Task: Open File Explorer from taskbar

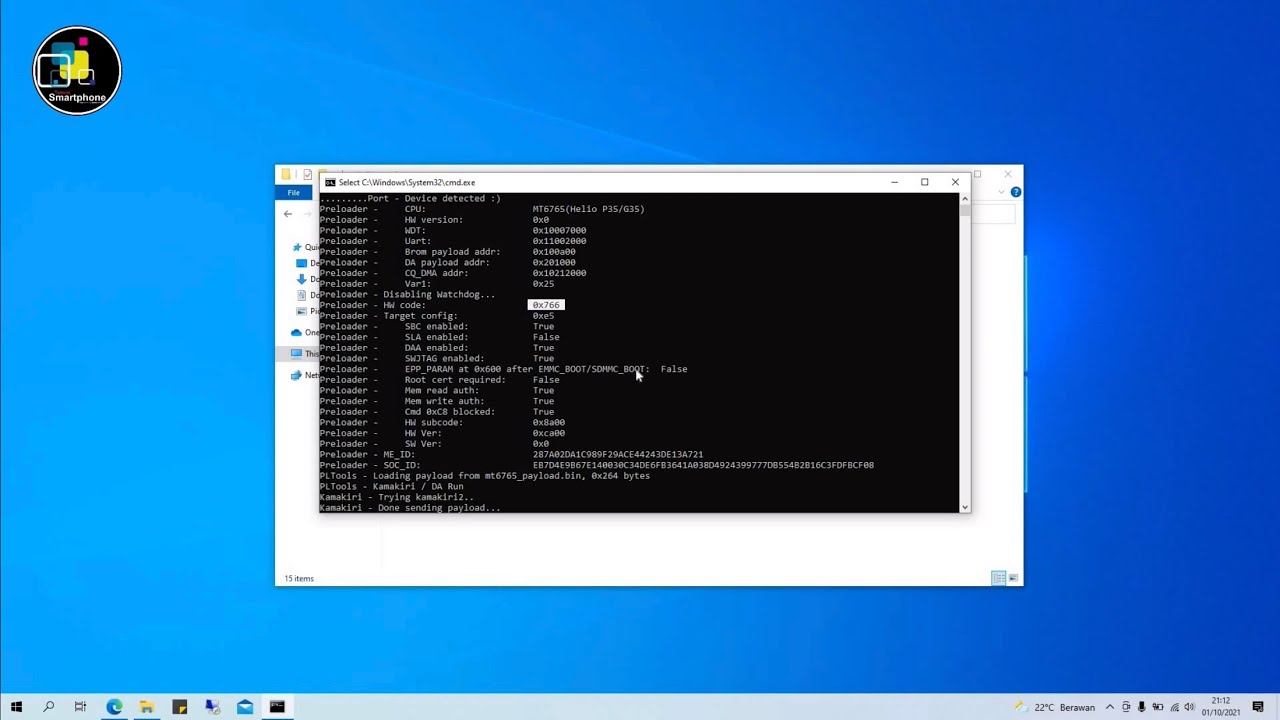Action: coord(147,707)
